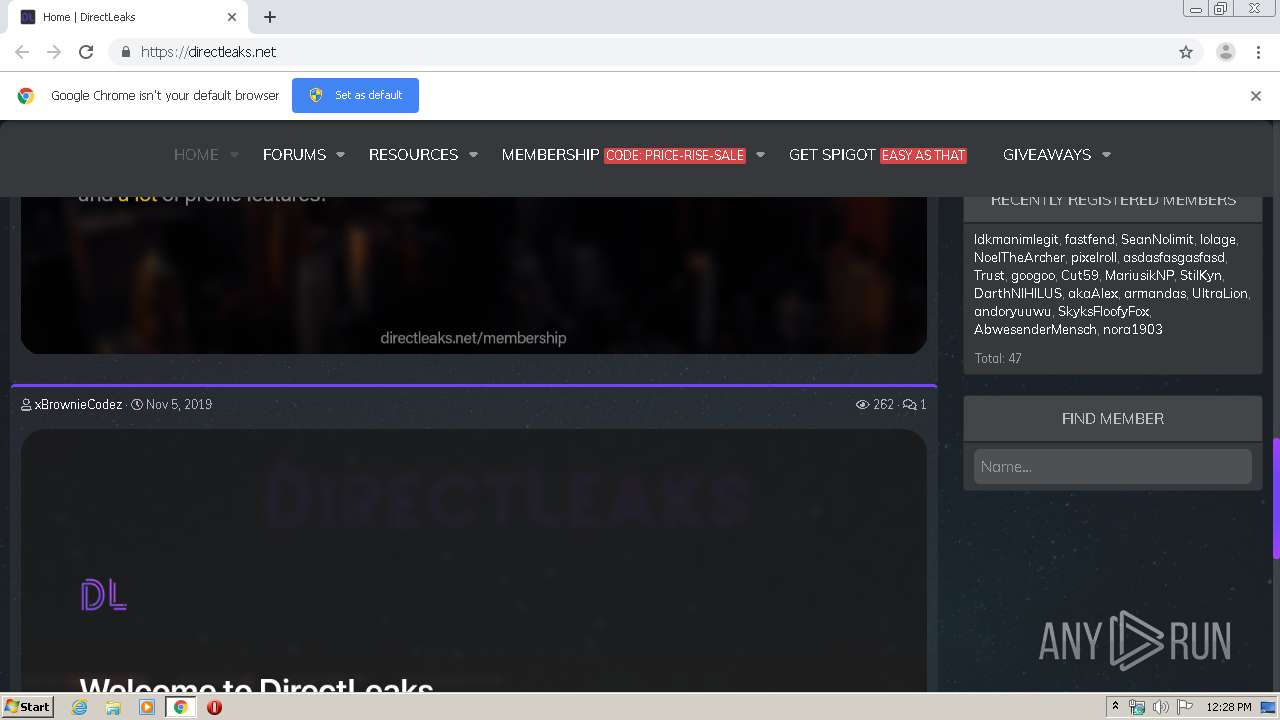Open the media player taskbar icon

(x=147, y=707)
